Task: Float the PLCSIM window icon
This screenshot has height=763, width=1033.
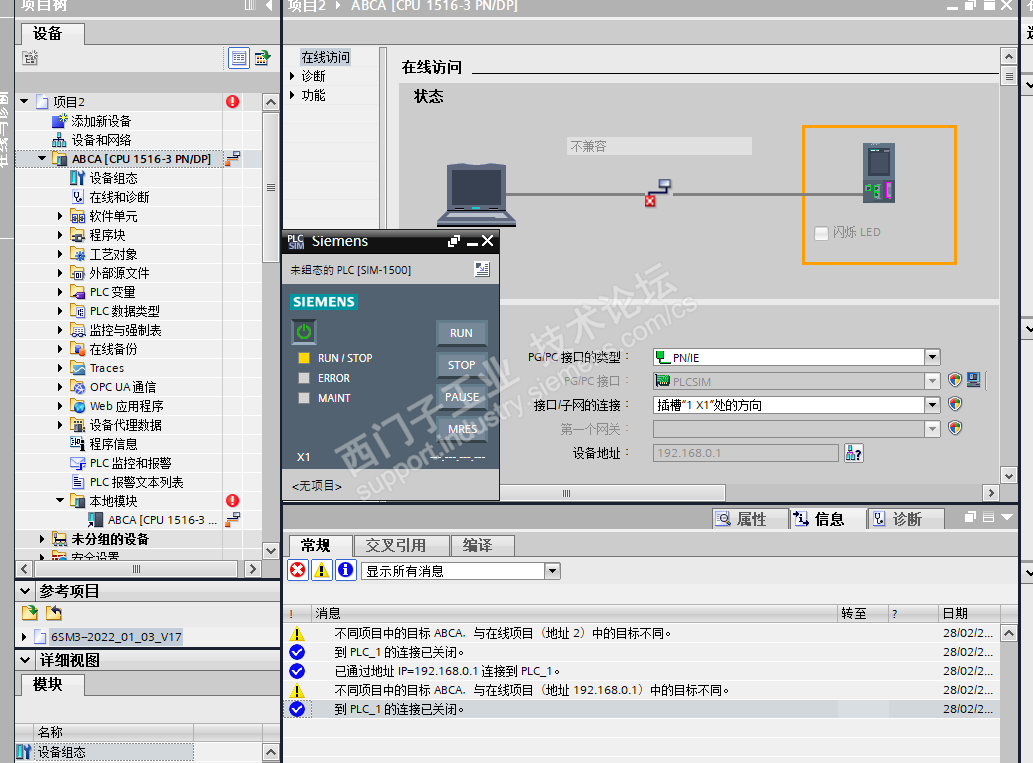Action: 453,241
